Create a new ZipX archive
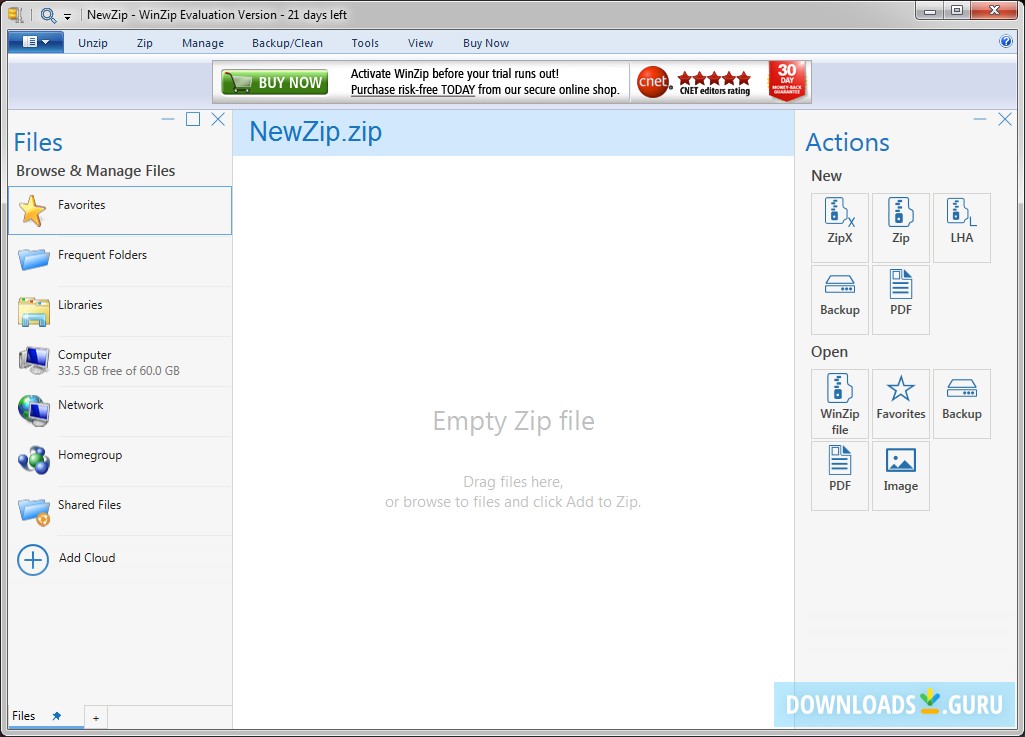Screen dimensions: 1025x737 point(839,228)
